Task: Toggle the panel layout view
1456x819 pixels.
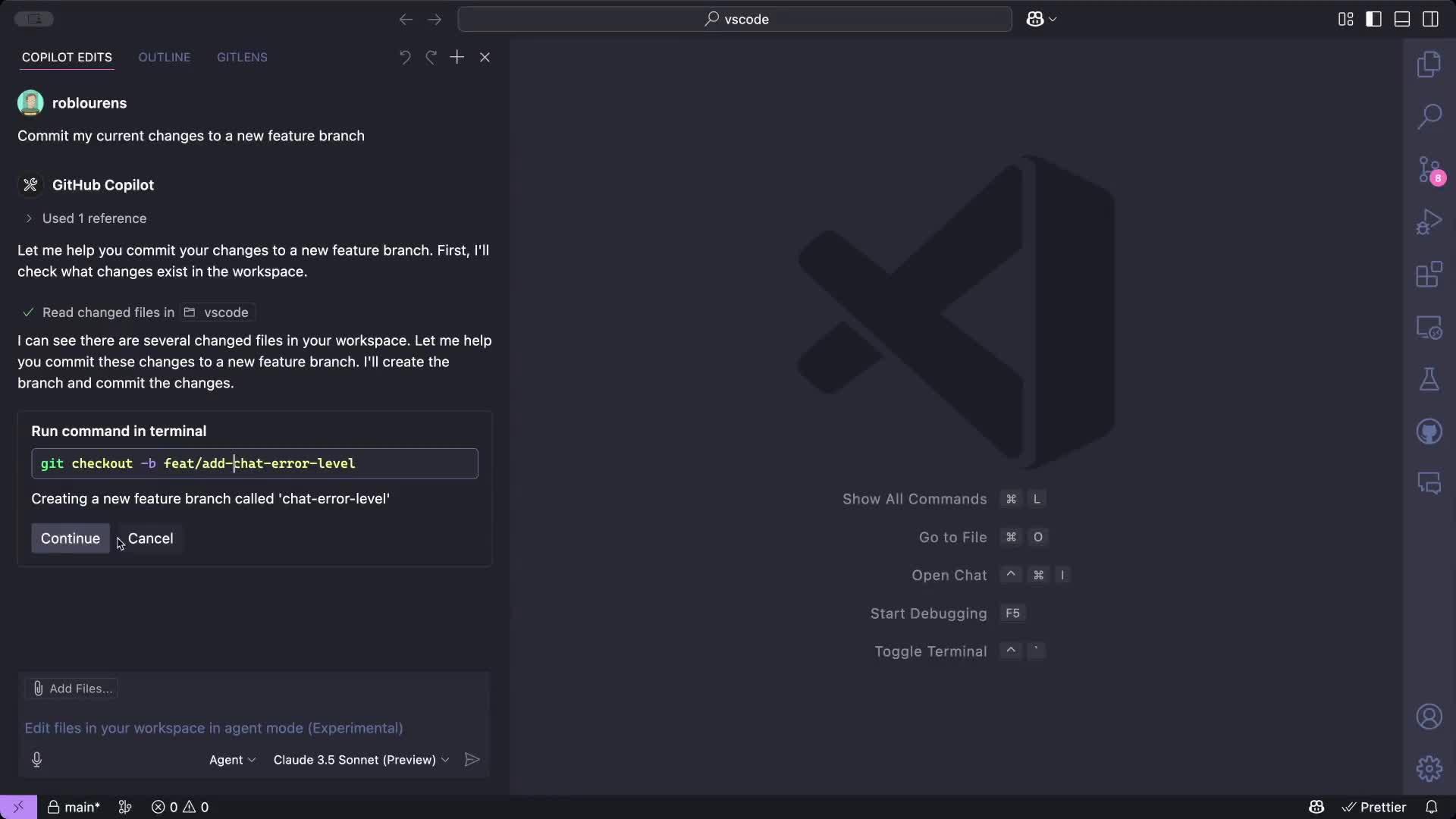Action: click(1402, 19)
